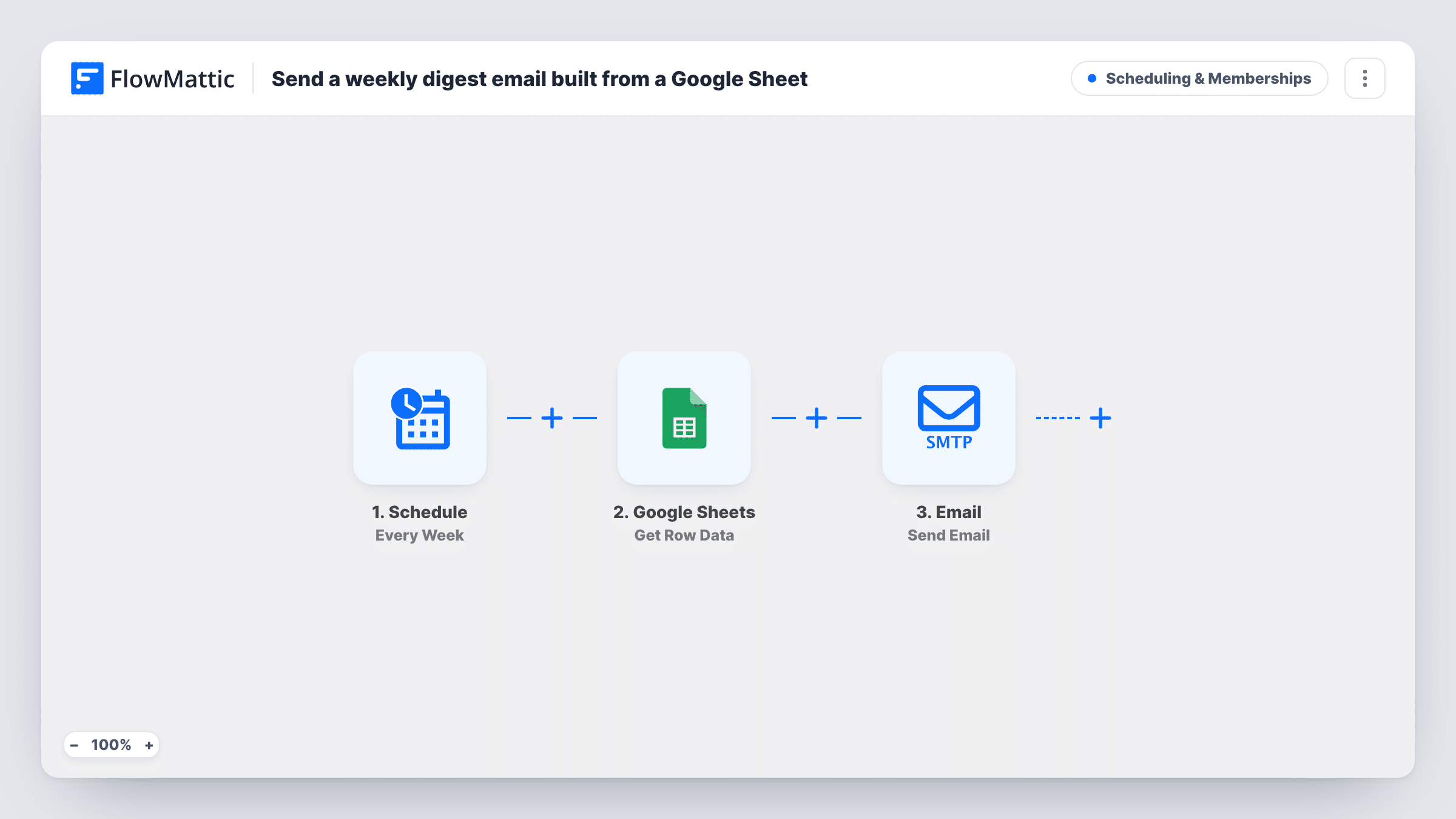Click the FlowMattic logo
1456x819 pixels.
(x=152, y=78)
